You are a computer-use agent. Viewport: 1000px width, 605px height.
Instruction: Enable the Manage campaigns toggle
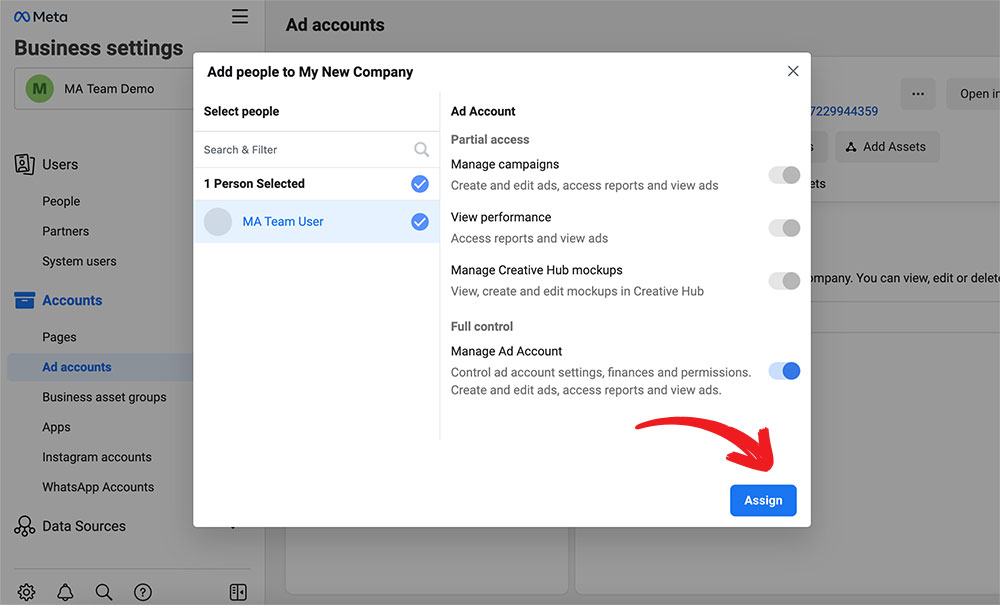pyautogui.click(x=784, y=175)
